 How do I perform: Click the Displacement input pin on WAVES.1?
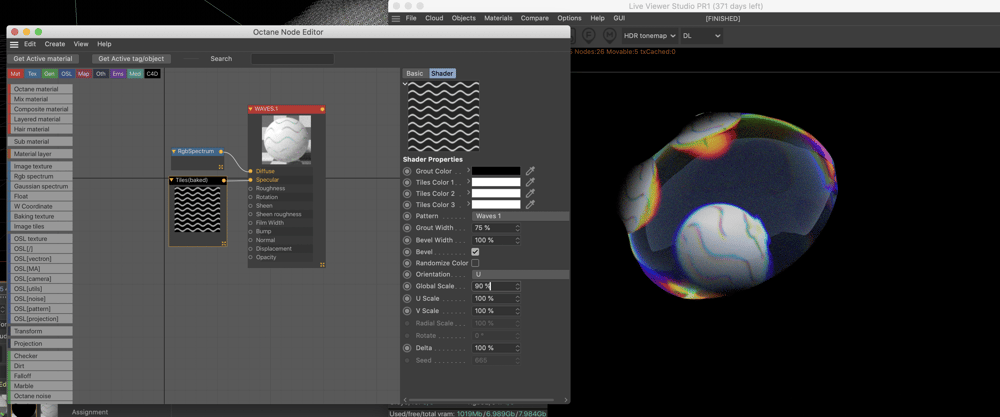(x=251, y=249)
